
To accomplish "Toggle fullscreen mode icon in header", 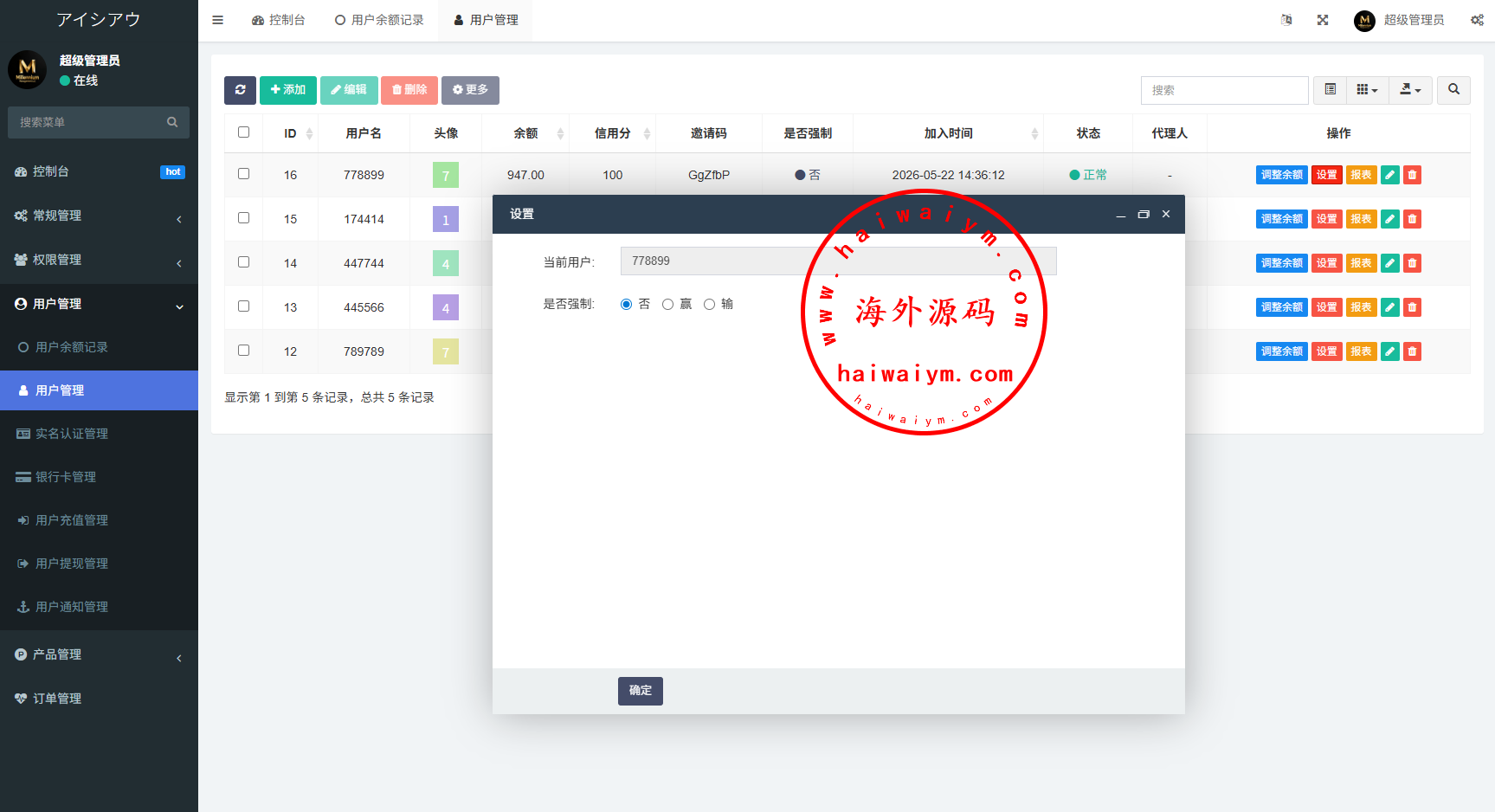I will click(x=1323, y=20).
